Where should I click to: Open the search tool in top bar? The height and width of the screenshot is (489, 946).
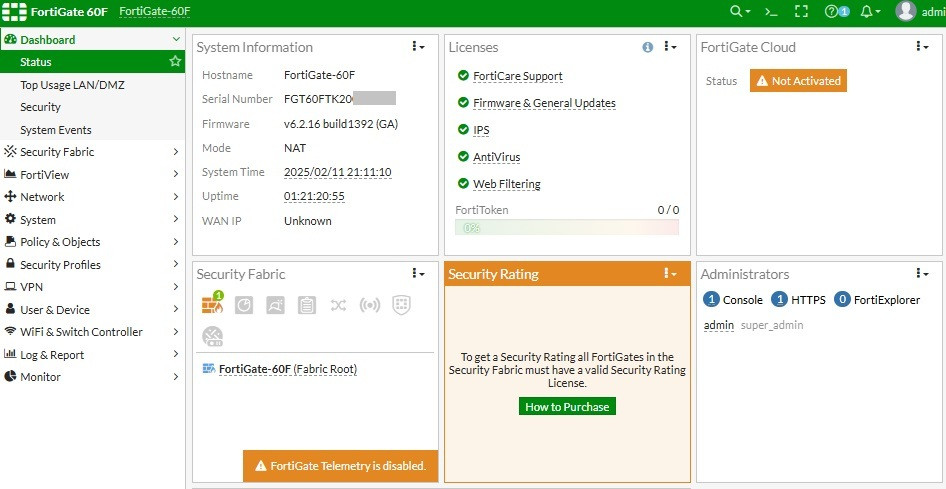(x=740, y=11)
